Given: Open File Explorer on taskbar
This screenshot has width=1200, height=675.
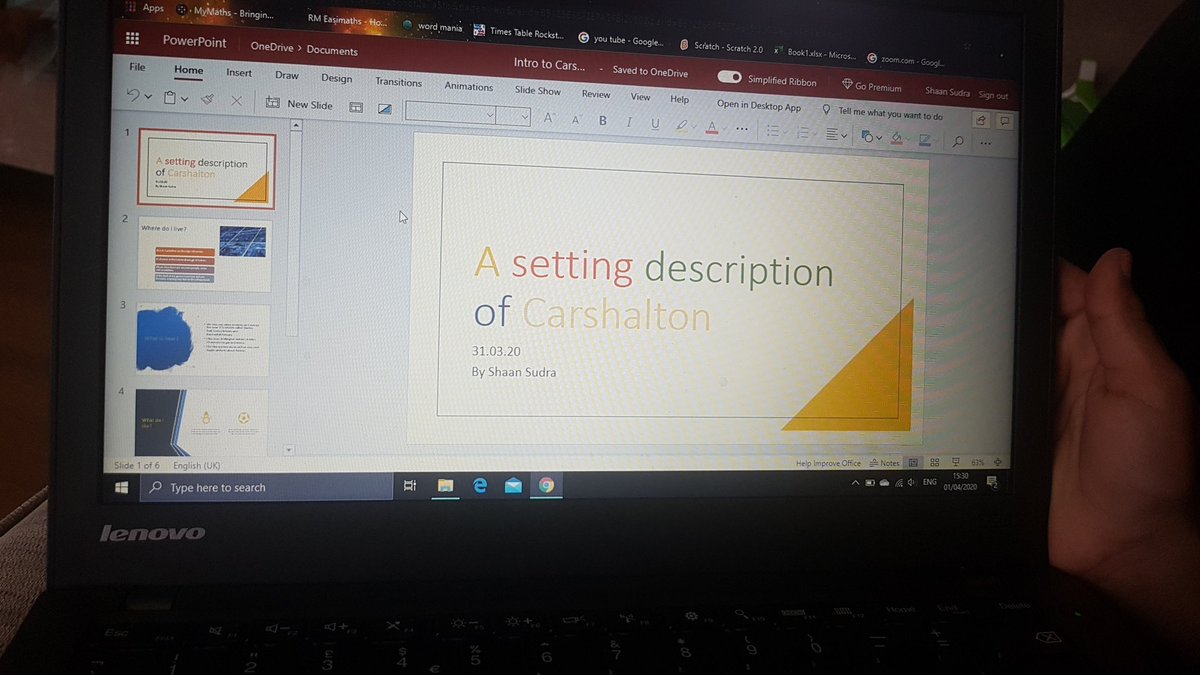Looking at the screenshot, I should point(445,486).
